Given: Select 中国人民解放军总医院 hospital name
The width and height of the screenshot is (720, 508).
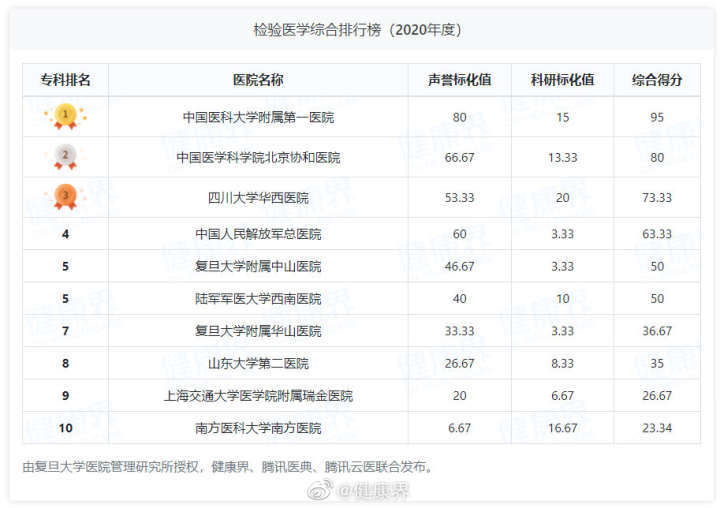Looking at the screenshot, I should pos(258,234).
